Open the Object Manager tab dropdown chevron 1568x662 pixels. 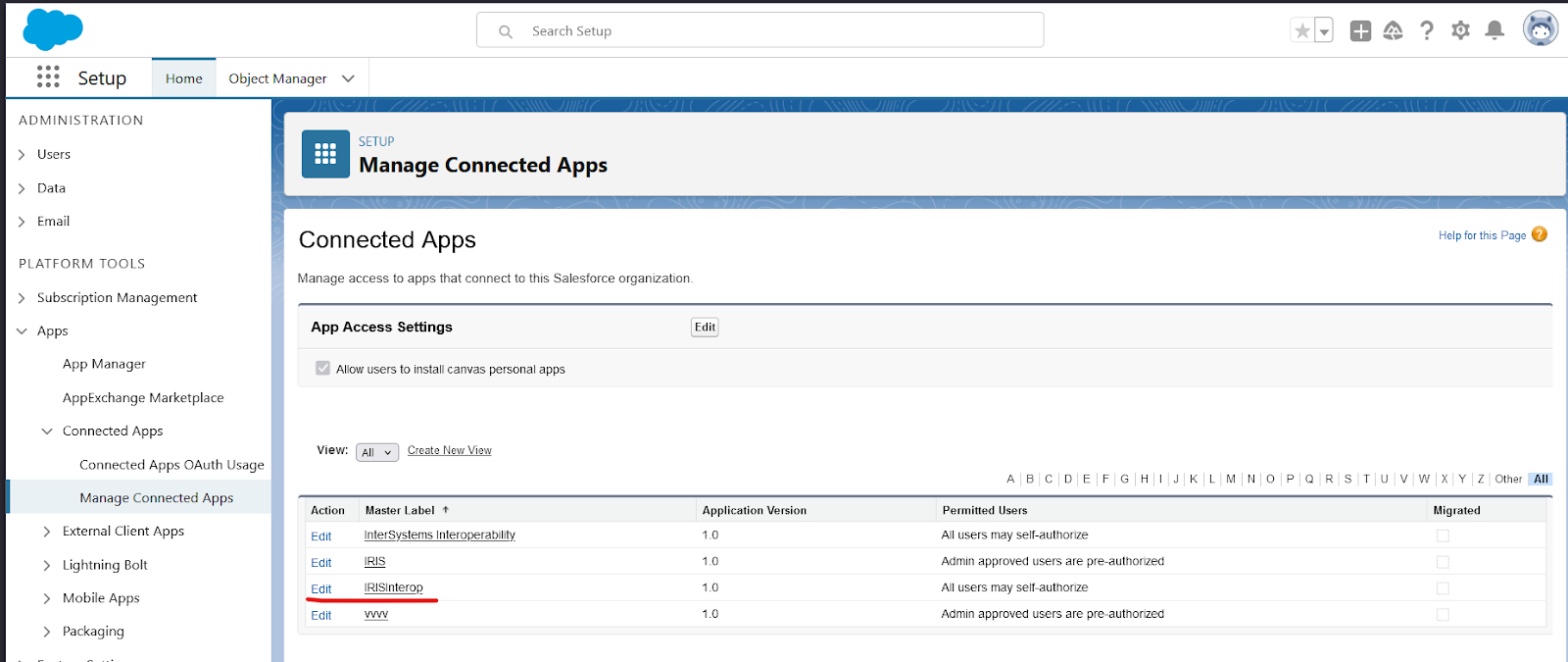348,78
